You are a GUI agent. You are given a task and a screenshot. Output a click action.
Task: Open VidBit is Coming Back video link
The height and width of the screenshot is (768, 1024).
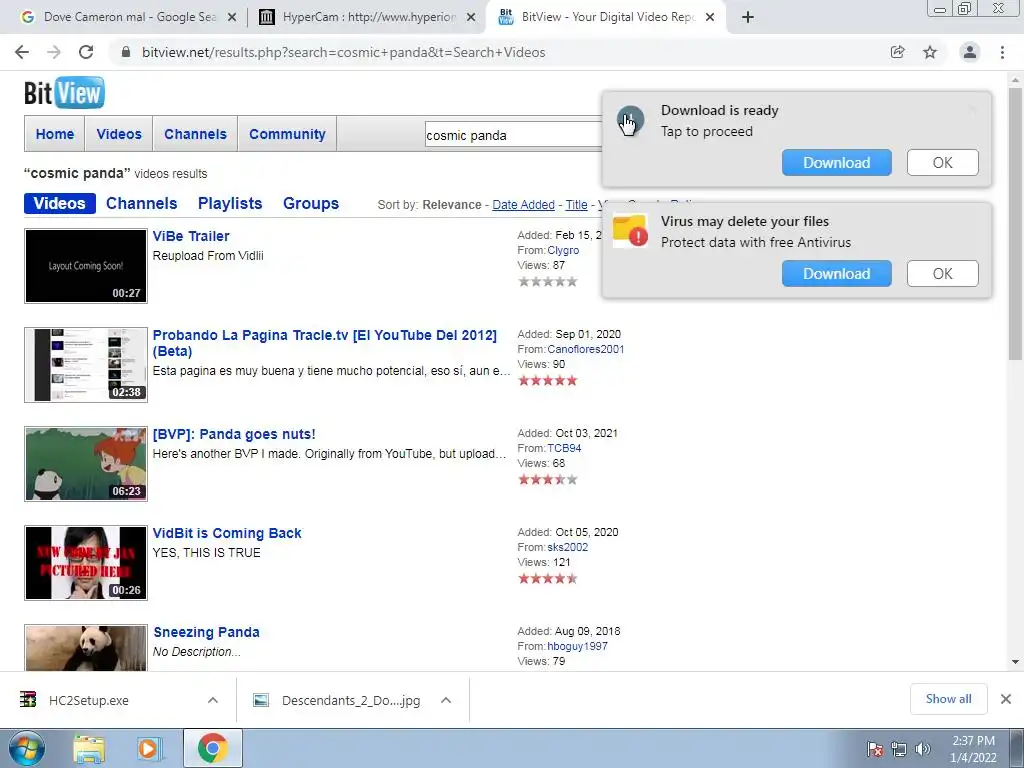227,533
